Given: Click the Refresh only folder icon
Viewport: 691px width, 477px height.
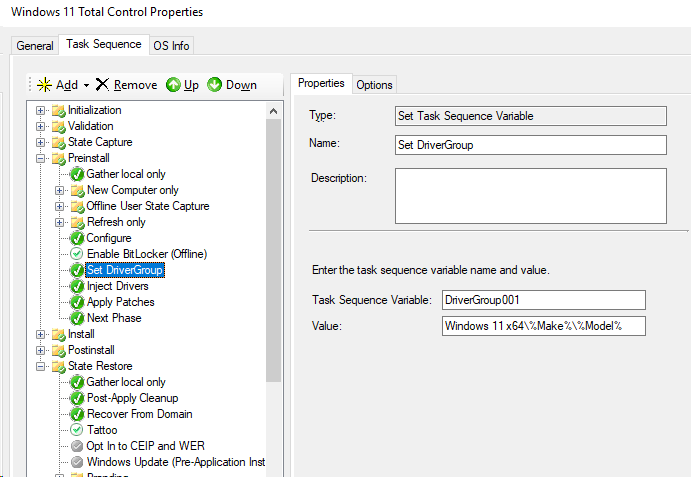Looking at the screenshot, I should tap(77, 222).
